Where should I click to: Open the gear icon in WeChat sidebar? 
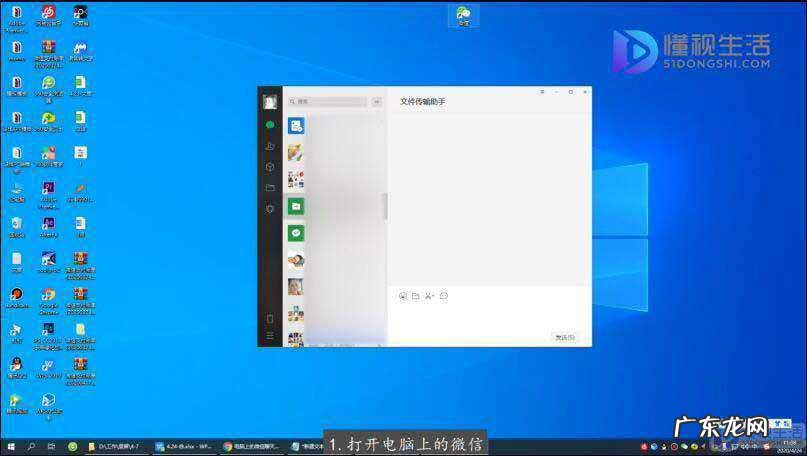point(270,209)
